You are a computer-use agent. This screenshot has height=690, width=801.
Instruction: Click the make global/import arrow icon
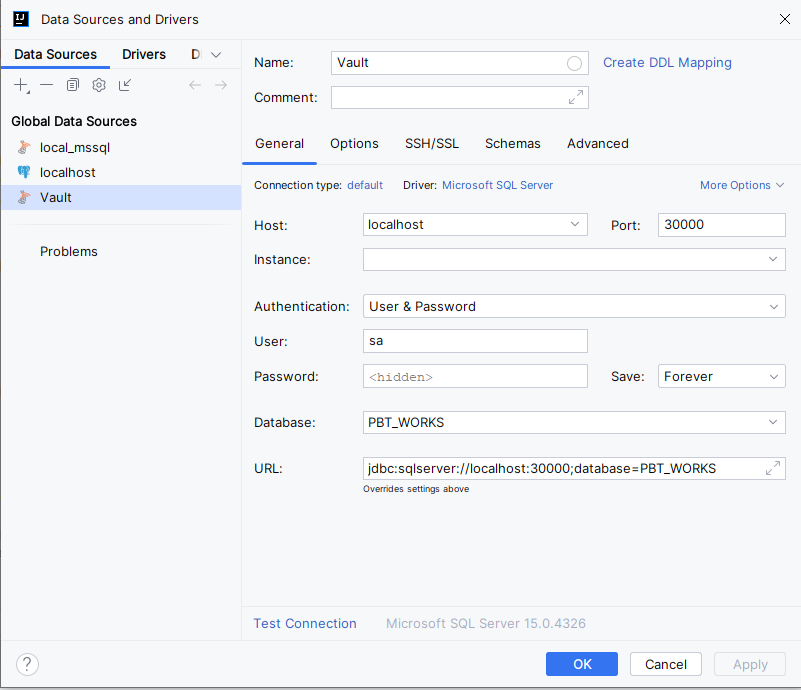click(125, 85)
